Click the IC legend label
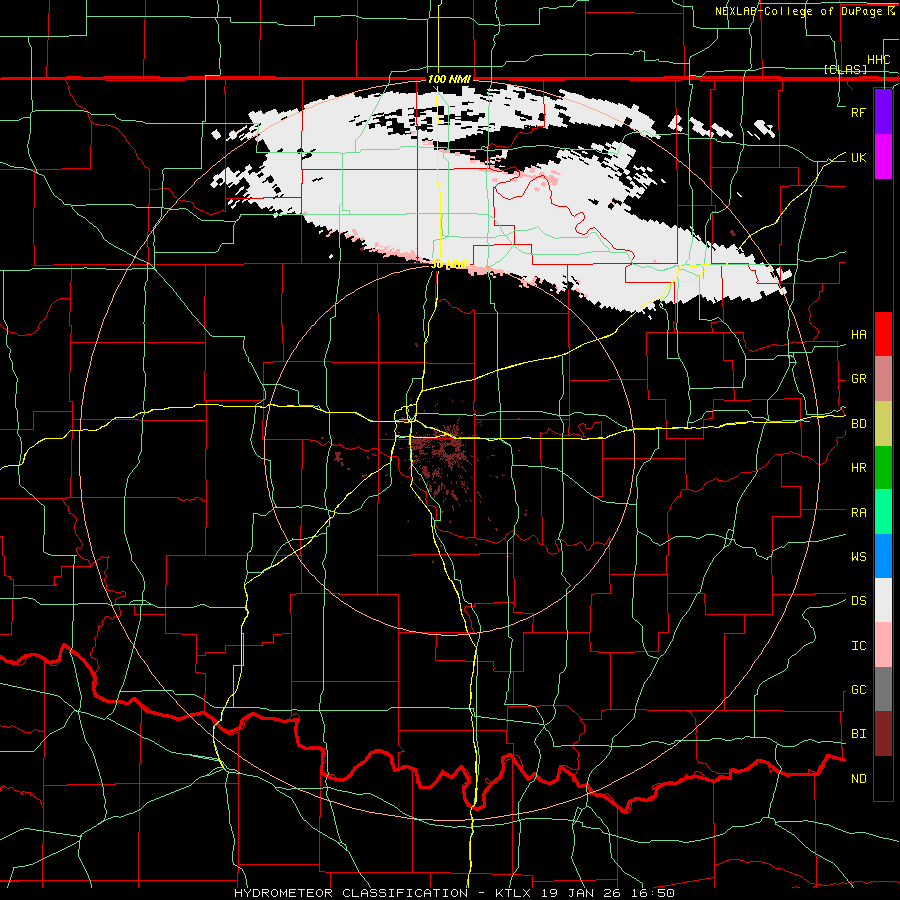The width and height of the screenshot is (900, 900). 858,646
